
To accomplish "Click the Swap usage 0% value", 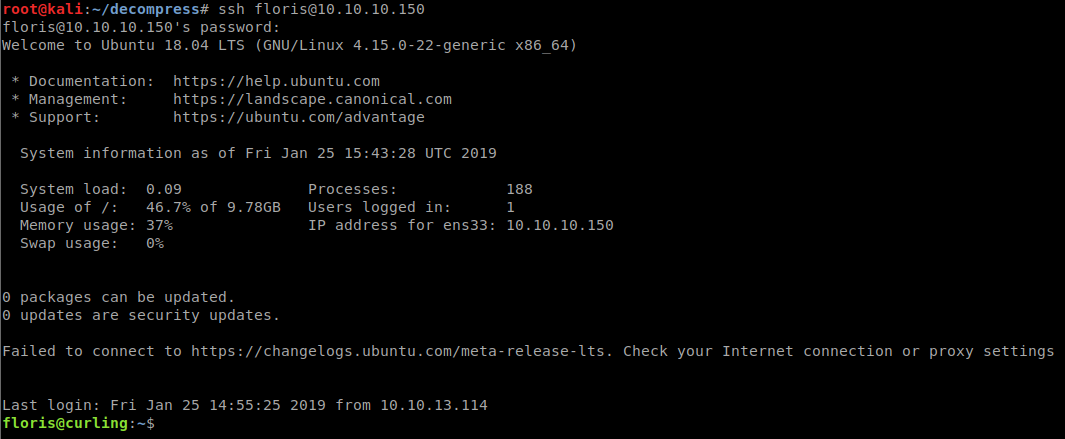I will [x=155, y=243].
